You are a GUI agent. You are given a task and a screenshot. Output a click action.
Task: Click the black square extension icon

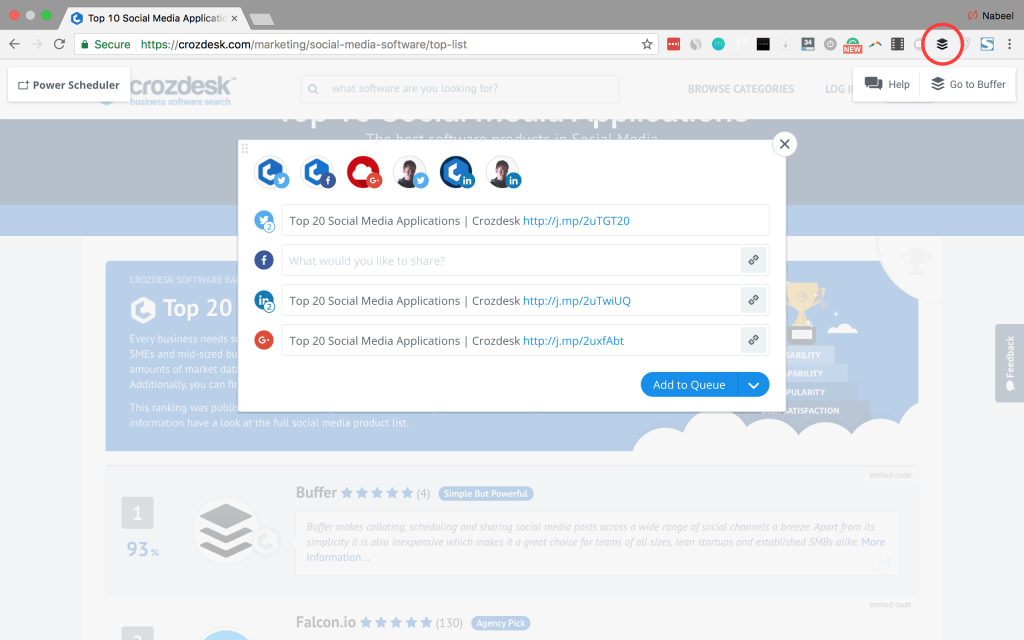pos(763,44)
